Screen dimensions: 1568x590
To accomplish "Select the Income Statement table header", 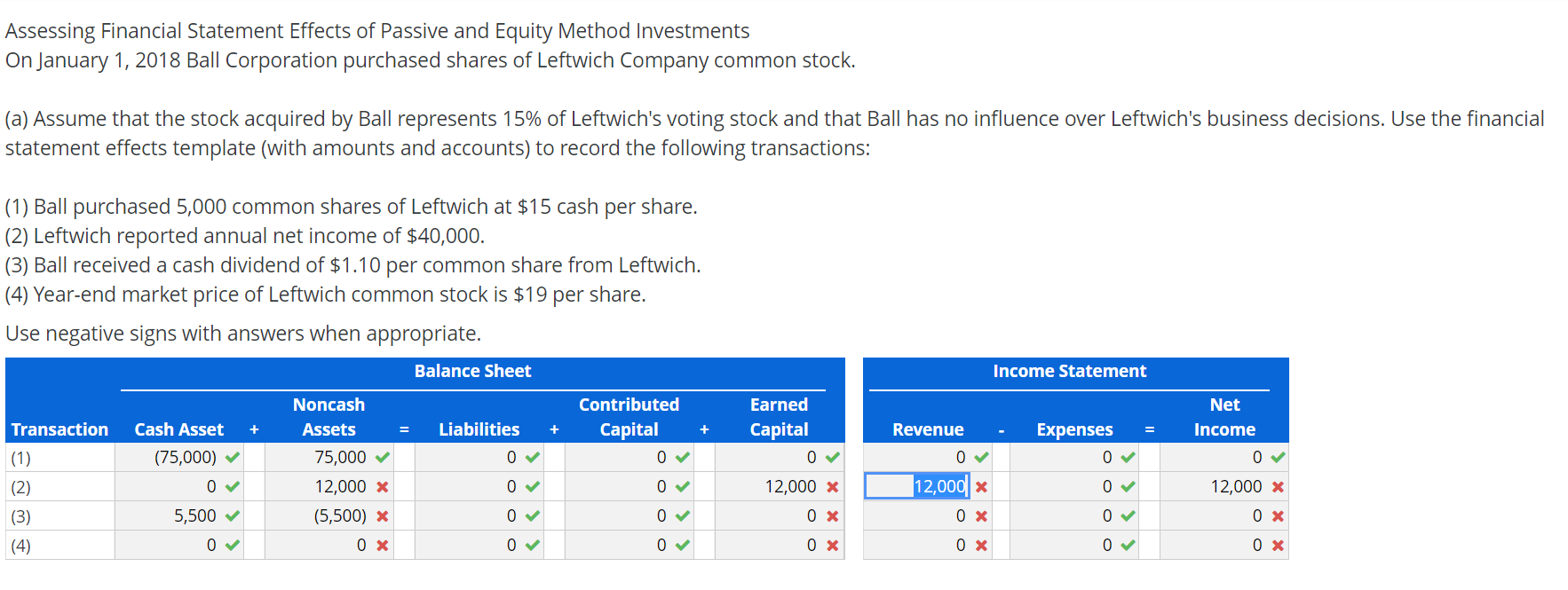I will (x=1070, y=371).
